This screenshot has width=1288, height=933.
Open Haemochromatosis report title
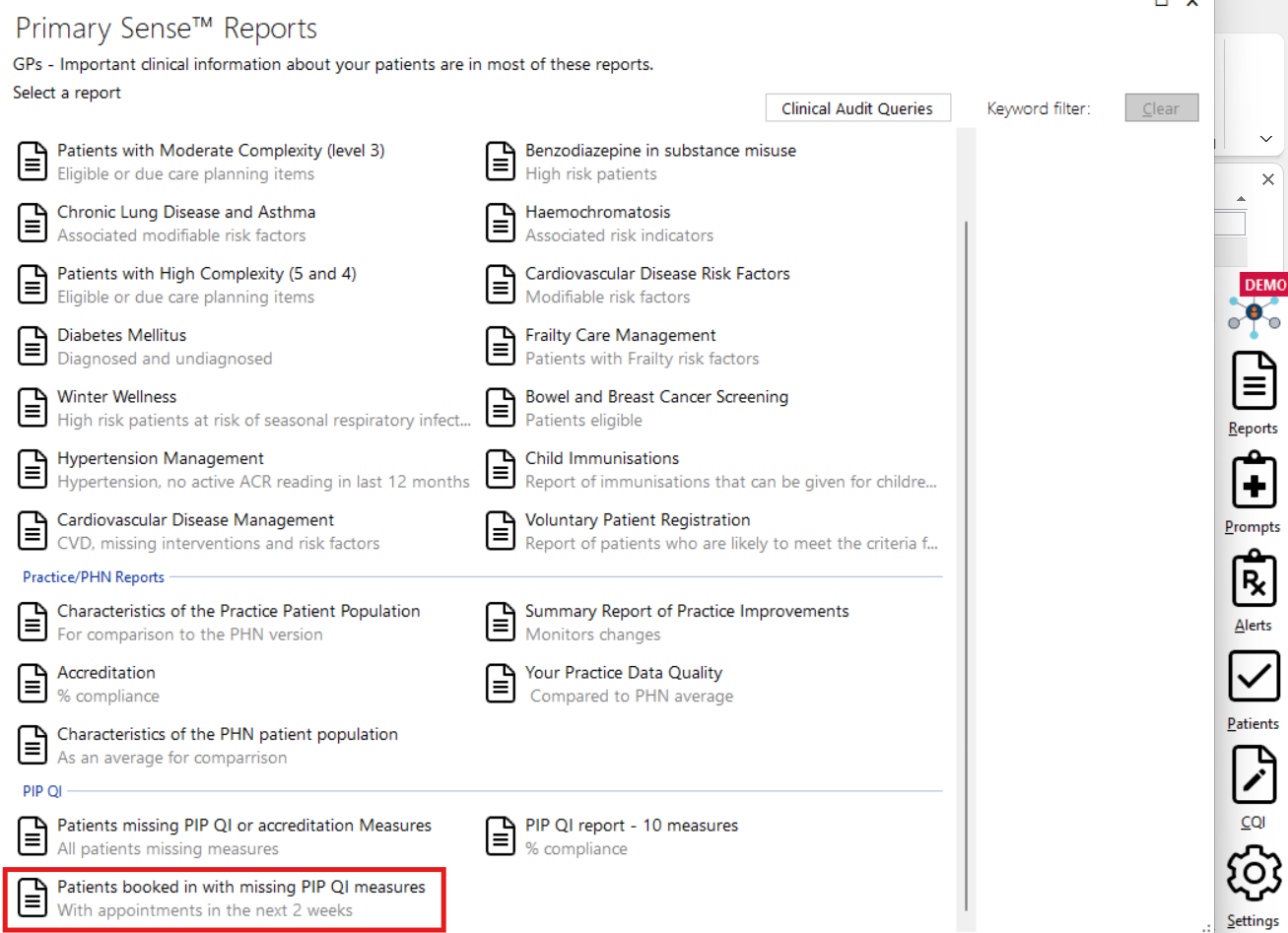point(597,212)
